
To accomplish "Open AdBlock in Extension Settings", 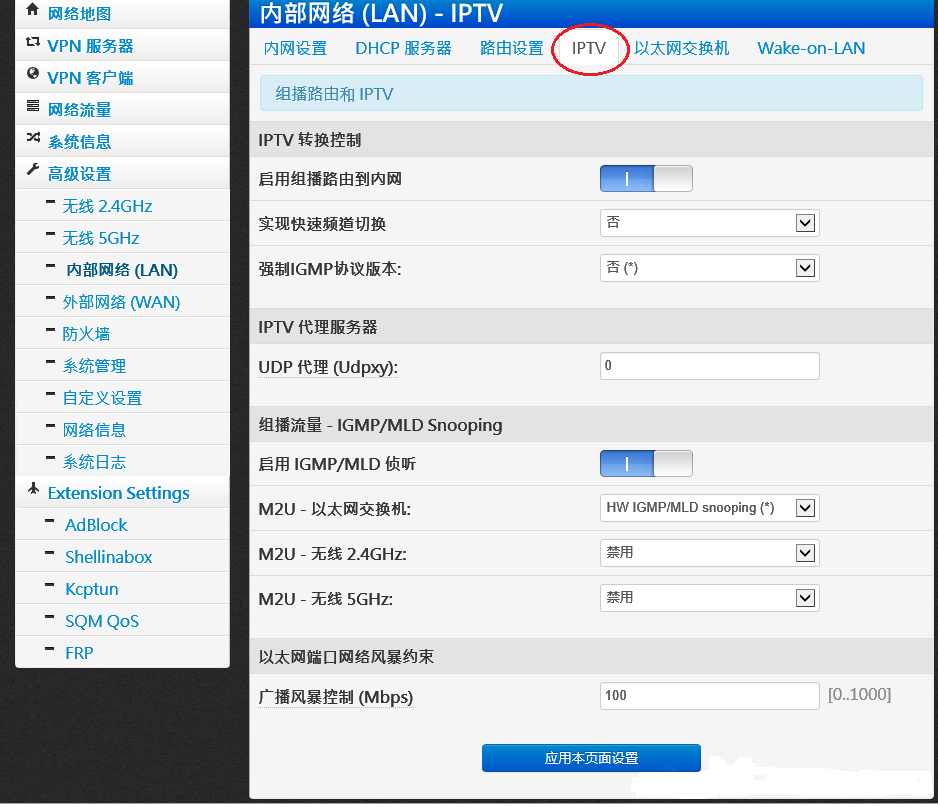I will pos(96,525).
